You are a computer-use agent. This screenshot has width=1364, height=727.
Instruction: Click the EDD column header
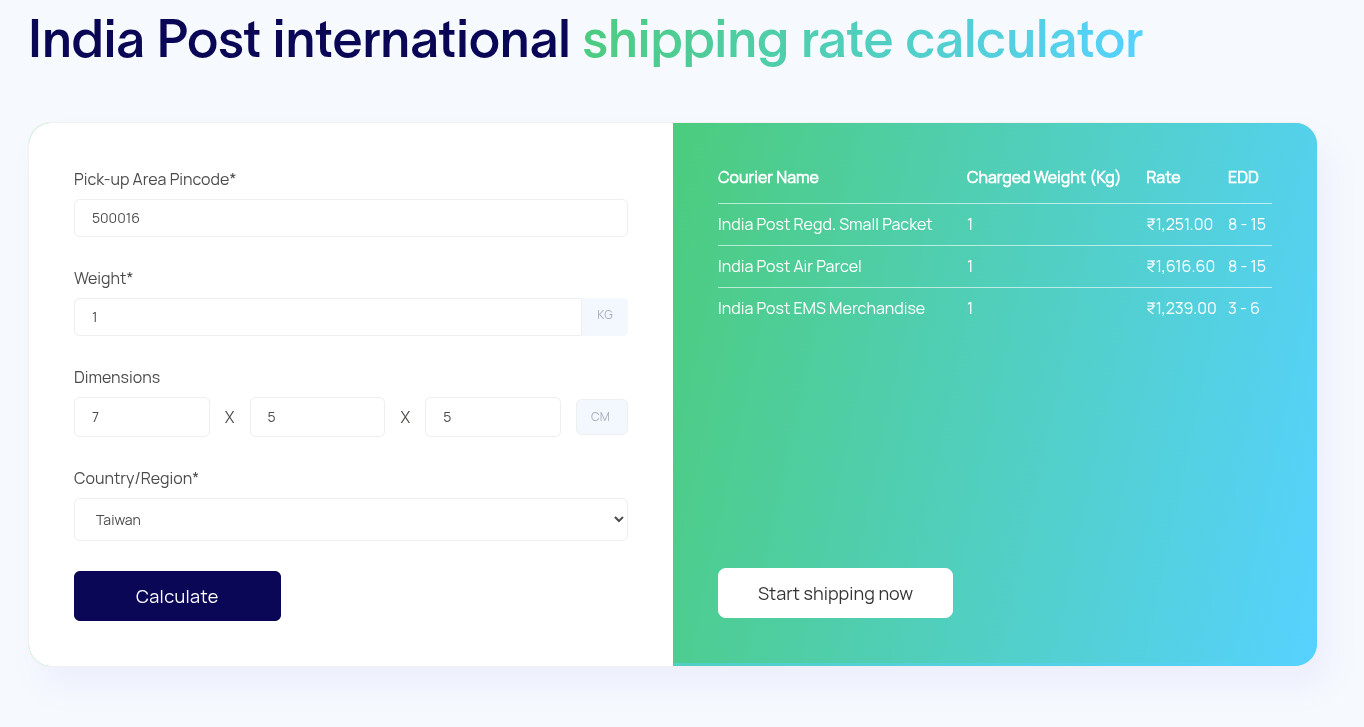point(1243,177)
